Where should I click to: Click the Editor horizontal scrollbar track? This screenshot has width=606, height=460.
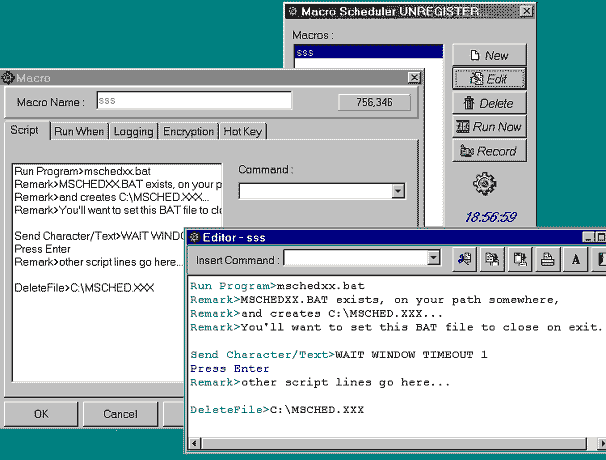coord(393,443)
